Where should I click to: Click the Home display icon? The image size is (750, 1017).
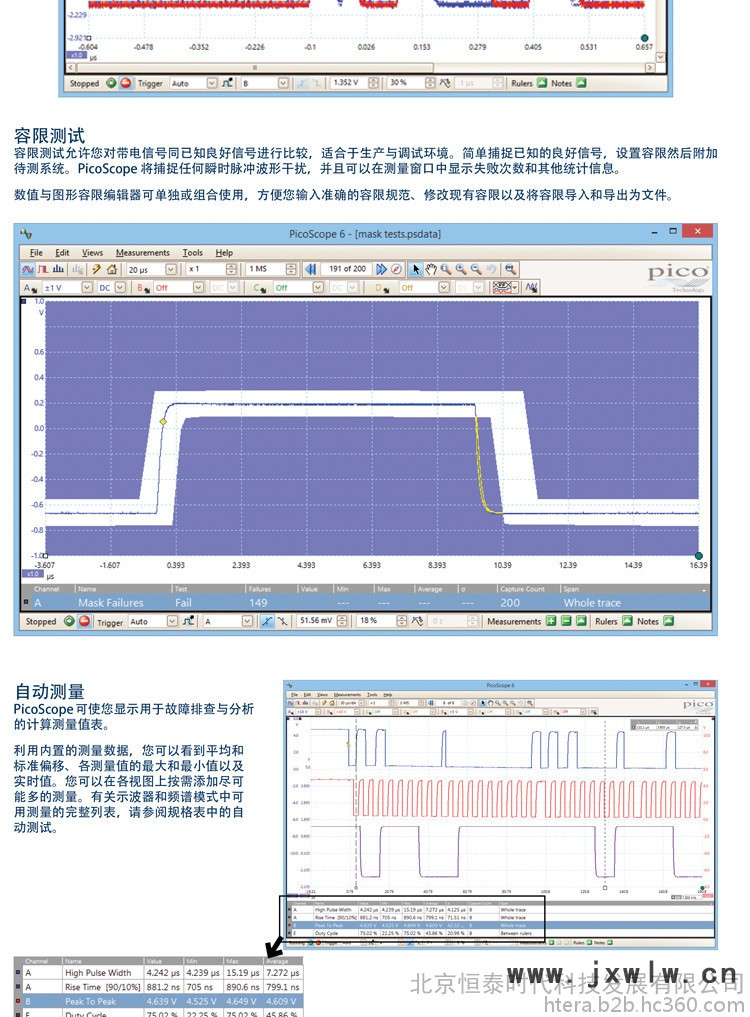[x=112, y=269]
